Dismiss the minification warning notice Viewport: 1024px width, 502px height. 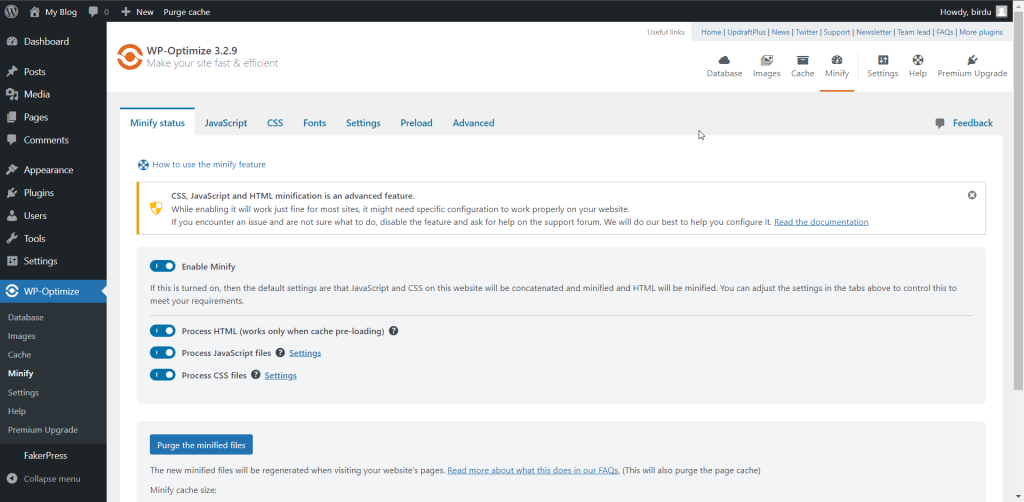[972, 195]
